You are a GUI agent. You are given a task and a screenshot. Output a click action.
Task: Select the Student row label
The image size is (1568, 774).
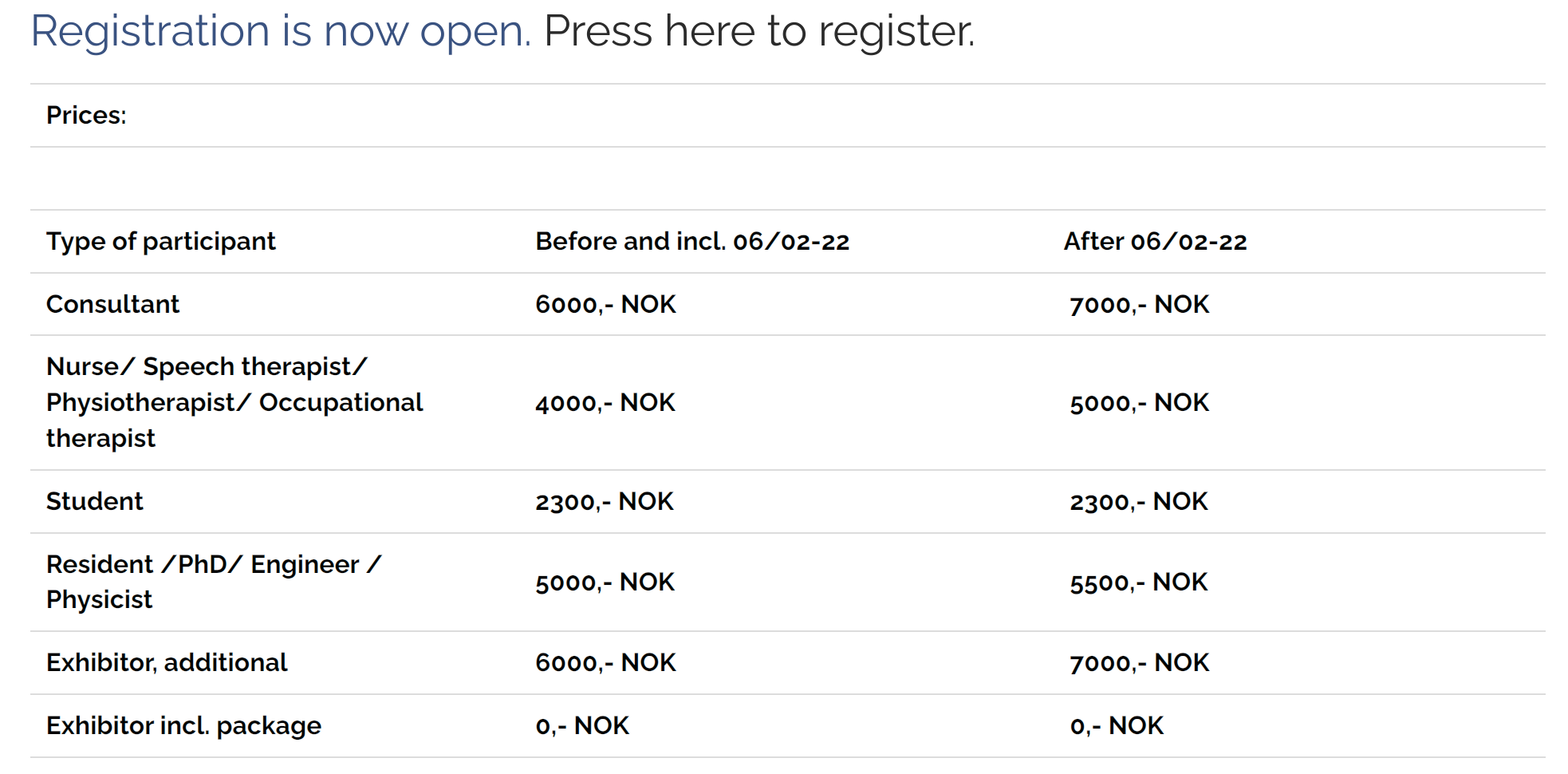pos(94,501)
